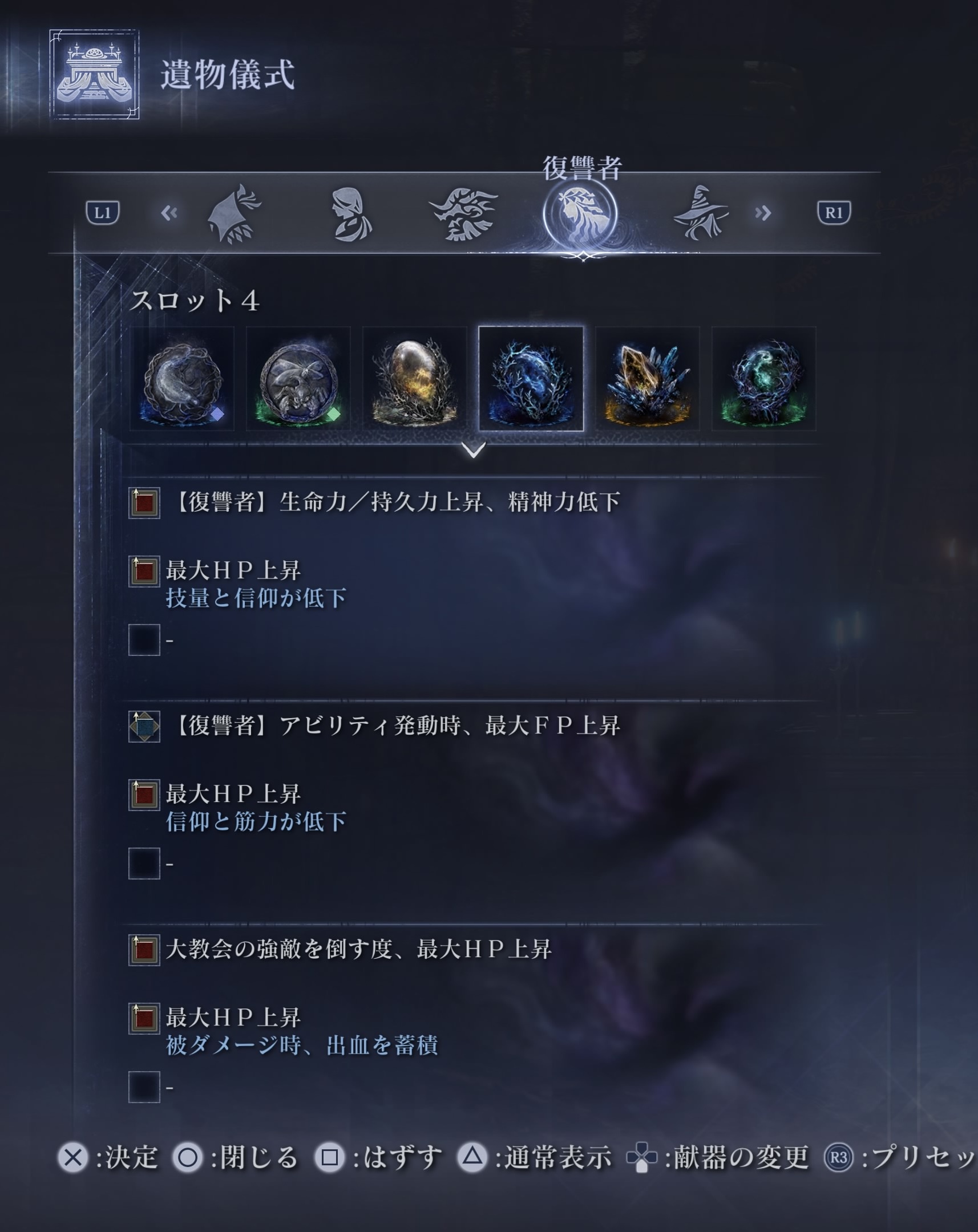Click the triangle 通常表示 button prompt
The width and height of the screenshot is (978, 1232).
pyautogui.click(x=535, y=1158)
